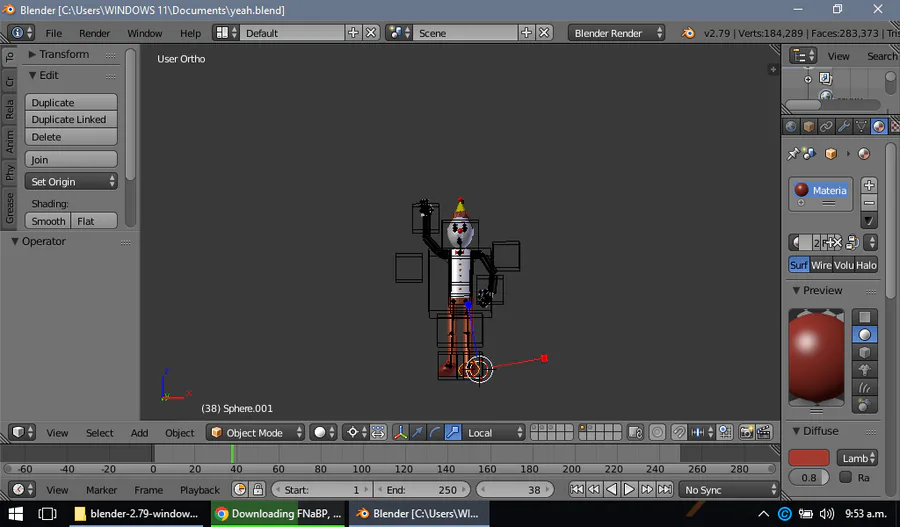Select flat plane preview type
Viewport: 900px width, 527px height.
(864, 317)
